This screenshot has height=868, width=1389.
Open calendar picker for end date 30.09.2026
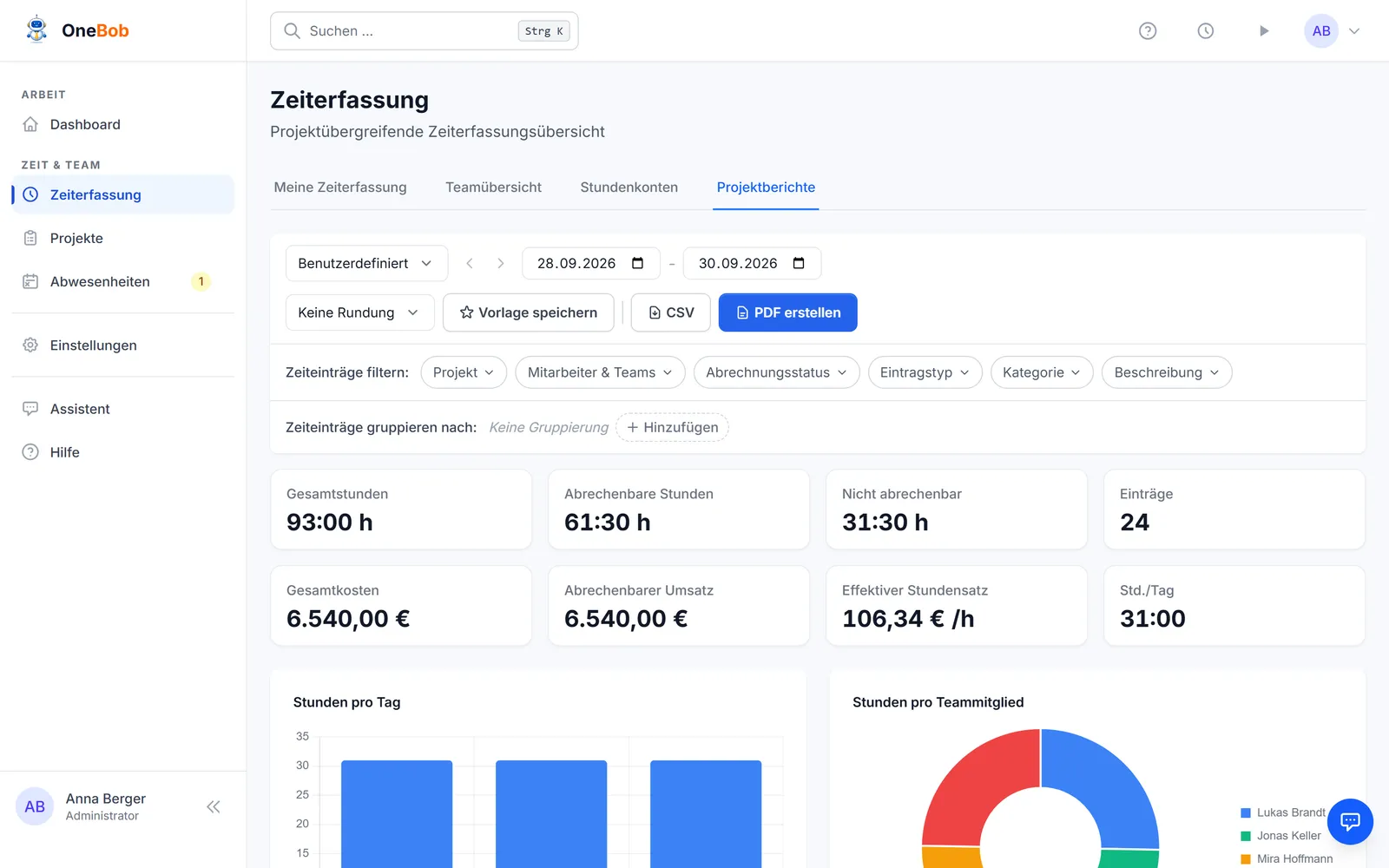click(799, 263)
